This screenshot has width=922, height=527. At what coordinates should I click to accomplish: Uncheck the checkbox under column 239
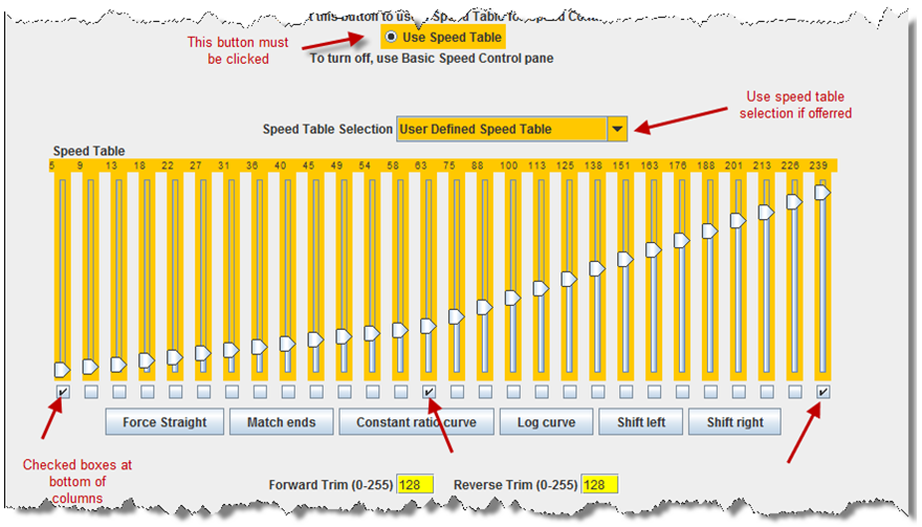point(823,392)
